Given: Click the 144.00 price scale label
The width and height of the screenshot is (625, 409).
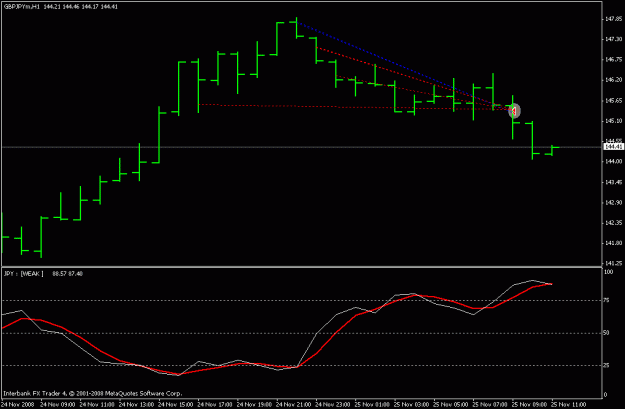Looking at the screenshot, I should pyautogui.click(x=614, y=161).
